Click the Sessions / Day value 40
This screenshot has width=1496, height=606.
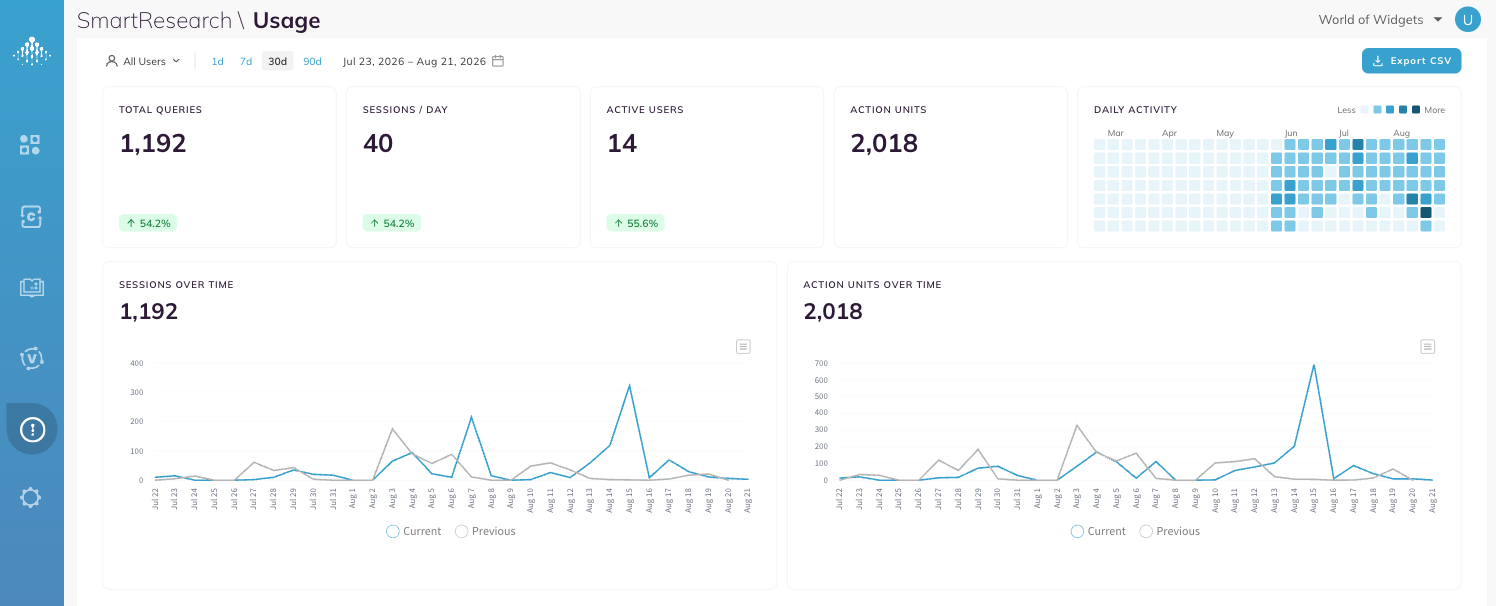tap(378, 144)
